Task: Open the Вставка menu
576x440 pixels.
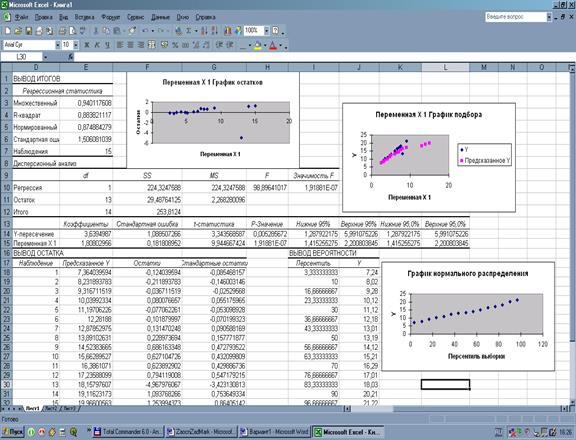Action: click(x=84, y=17)
